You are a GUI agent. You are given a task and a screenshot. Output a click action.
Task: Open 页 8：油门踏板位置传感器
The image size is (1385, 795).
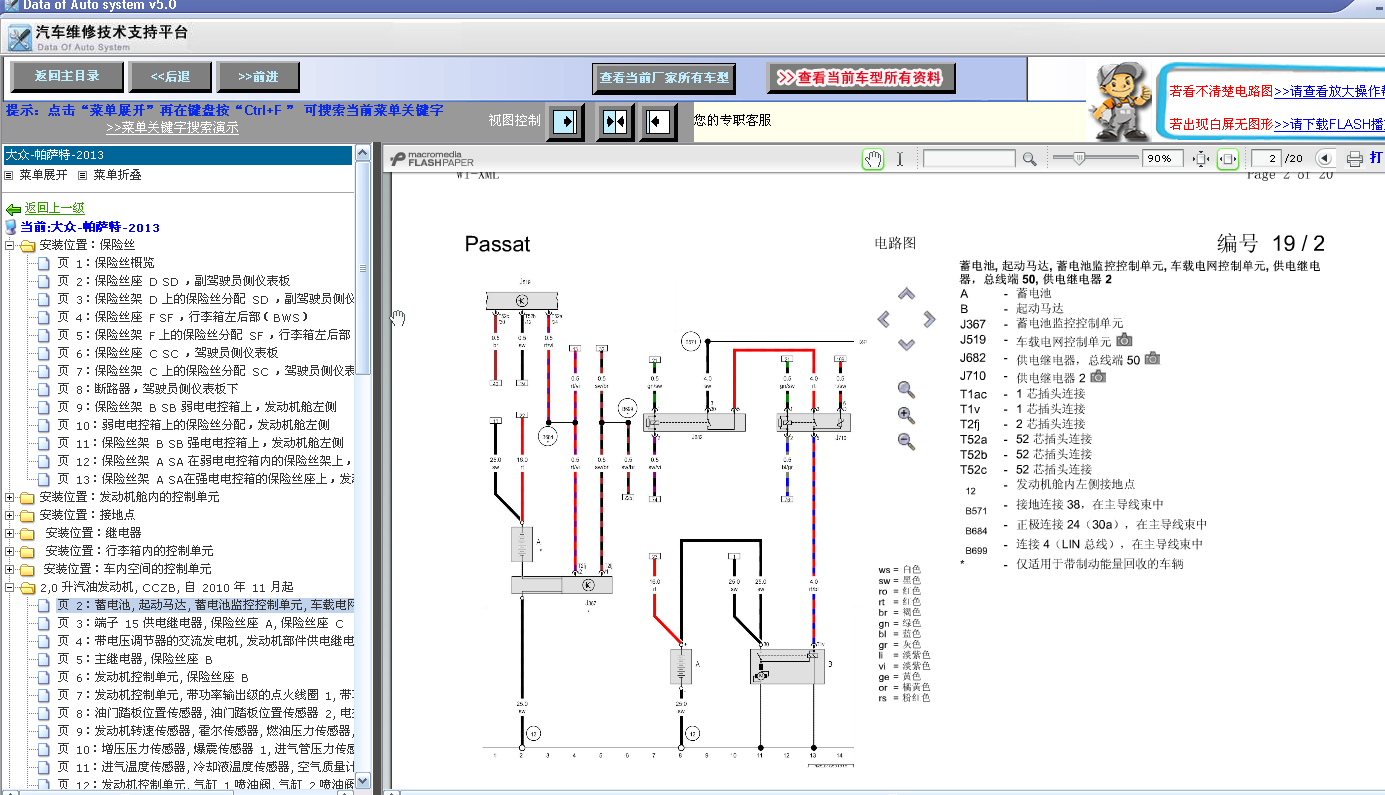tap(205, 713)
